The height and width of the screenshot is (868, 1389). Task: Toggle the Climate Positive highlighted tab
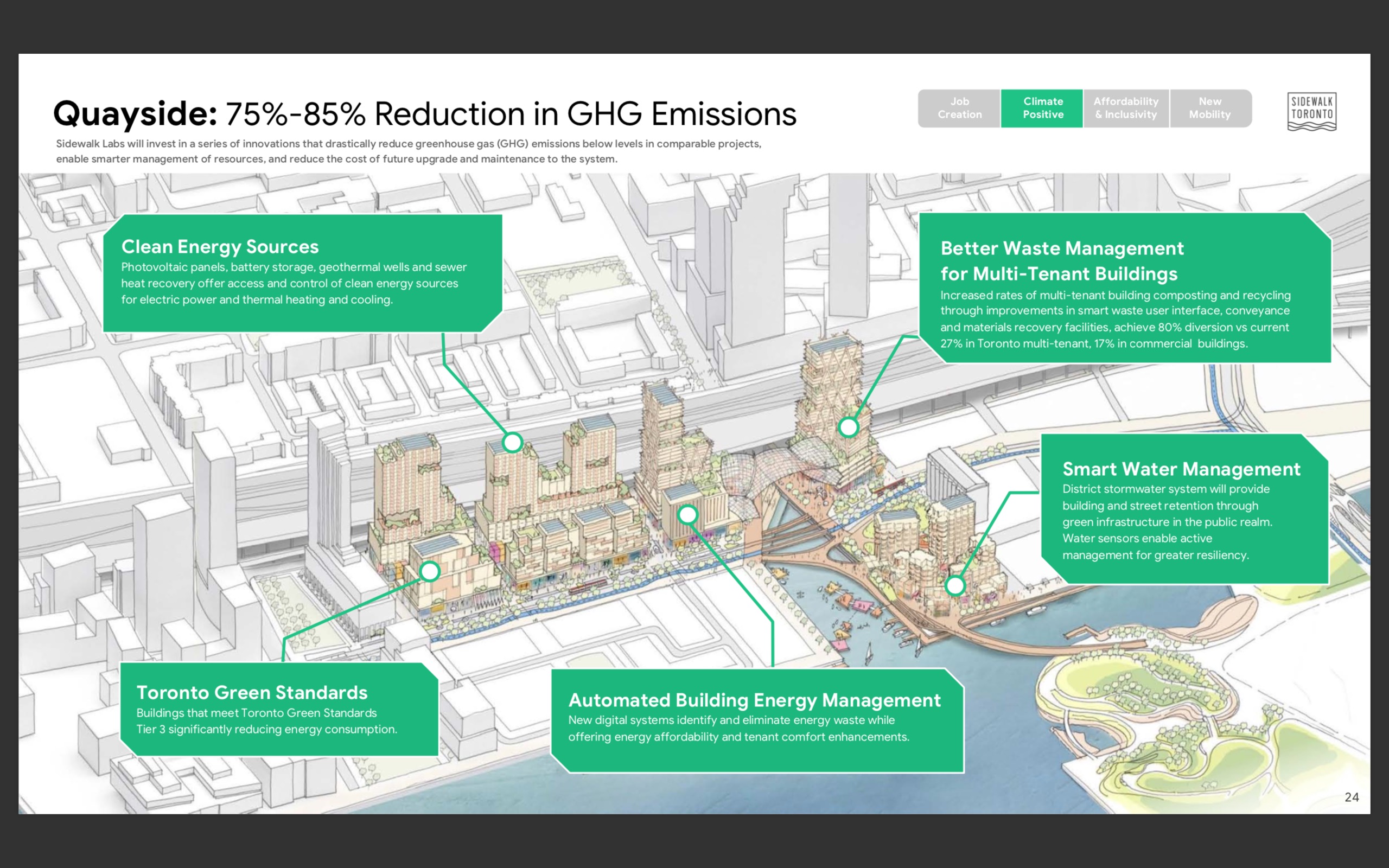point(1042,108)
